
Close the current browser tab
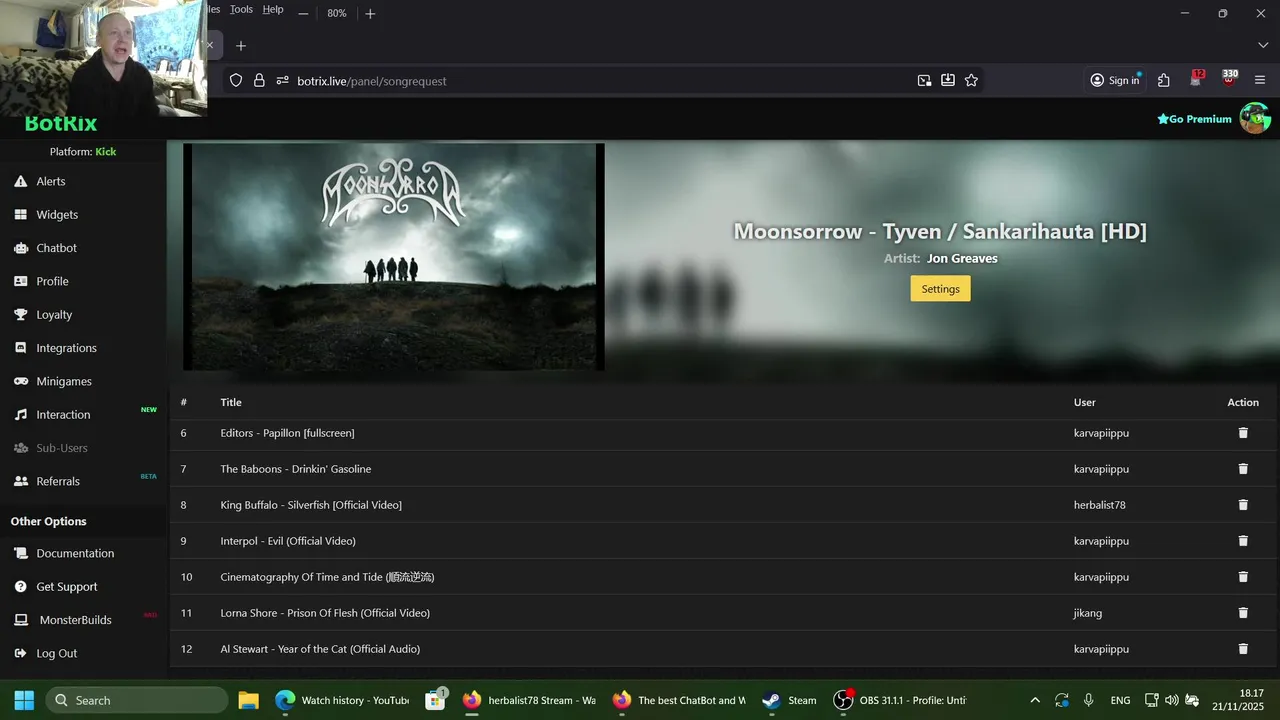[210, 45]
